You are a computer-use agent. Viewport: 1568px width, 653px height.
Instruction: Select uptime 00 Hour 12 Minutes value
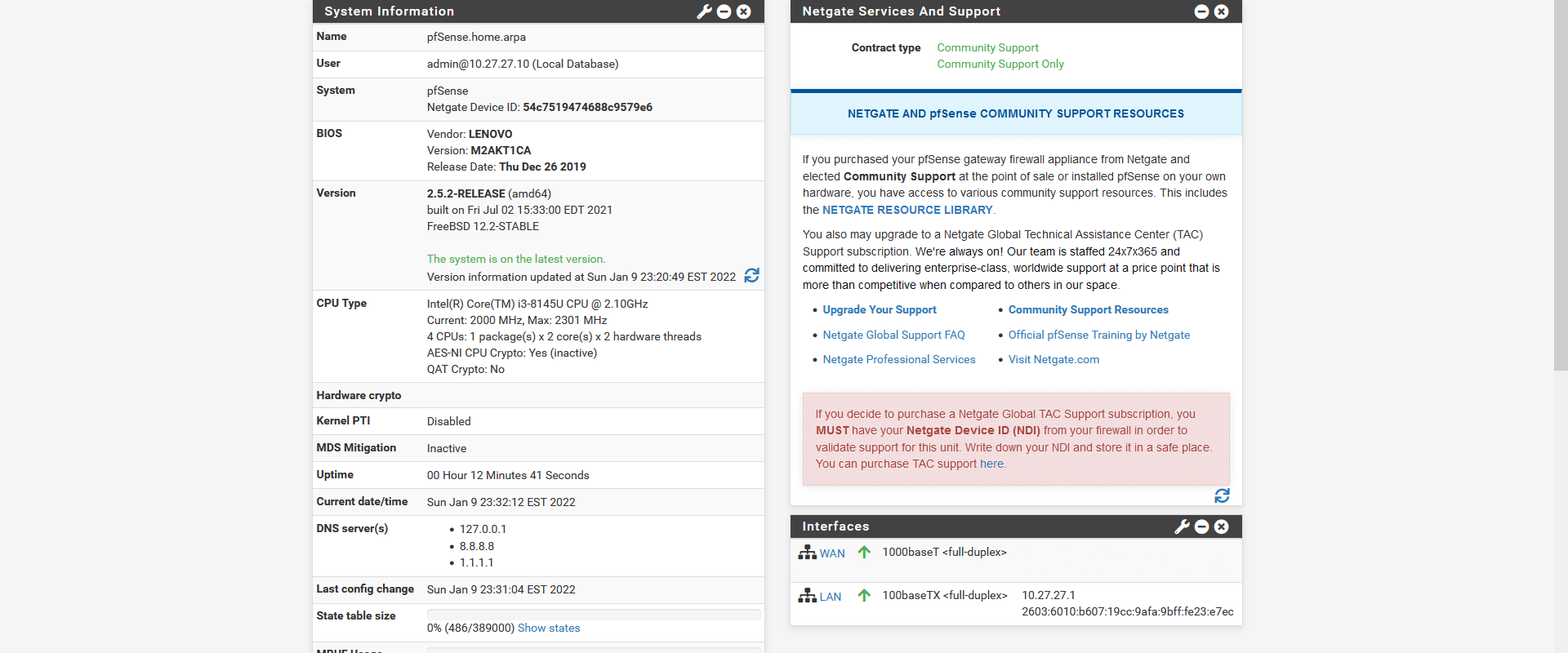[x=508, y=475]
